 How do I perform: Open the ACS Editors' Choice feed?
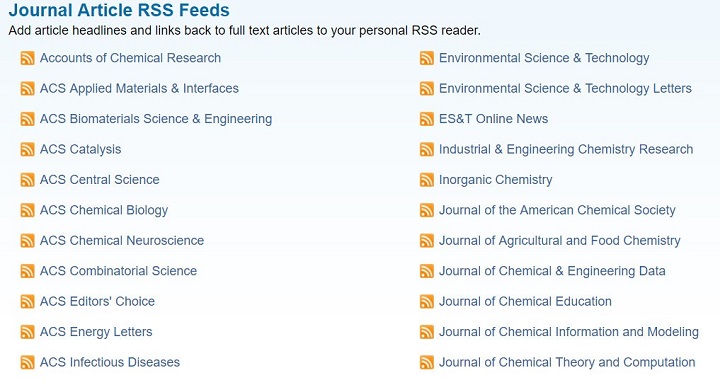pos(97,301)
